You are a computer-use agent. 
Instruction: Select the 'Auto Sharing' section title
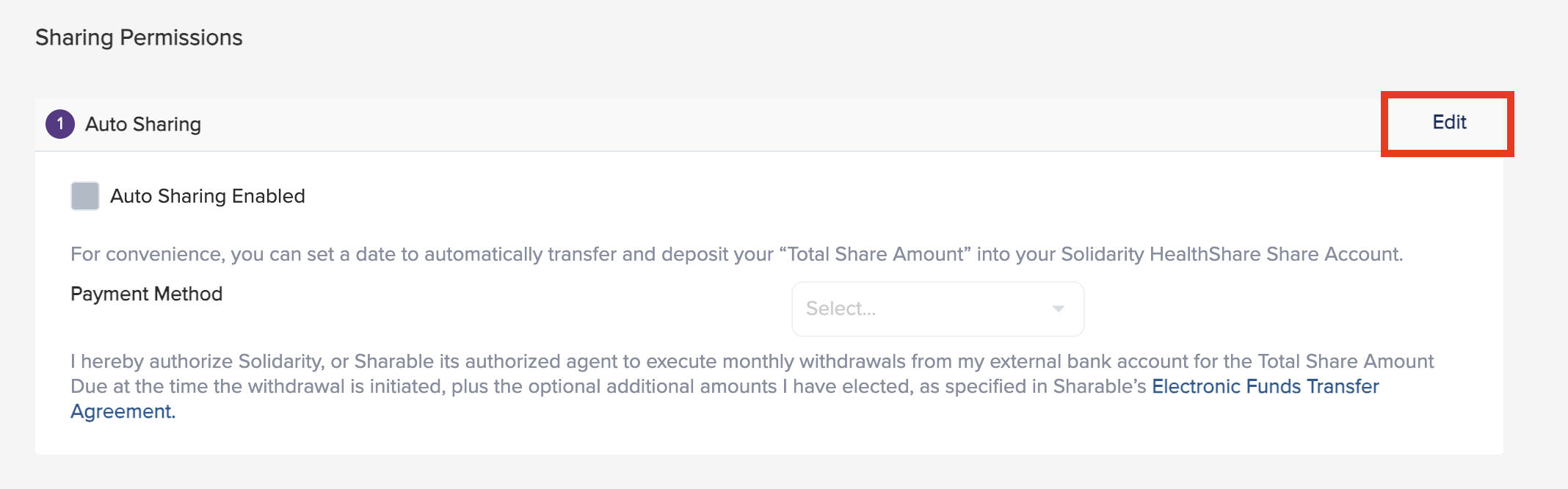click(143, 124)
